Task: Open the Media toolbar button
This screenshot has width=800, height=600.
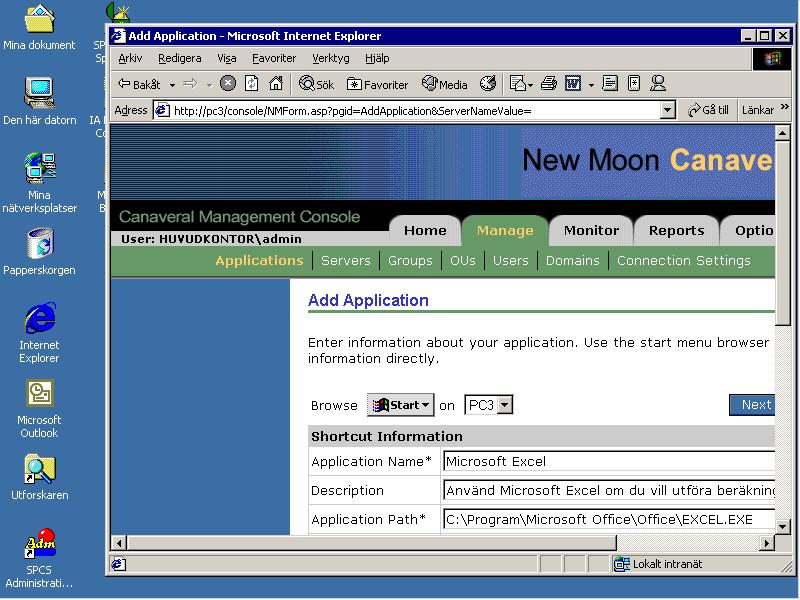Action: coord(444,84)
